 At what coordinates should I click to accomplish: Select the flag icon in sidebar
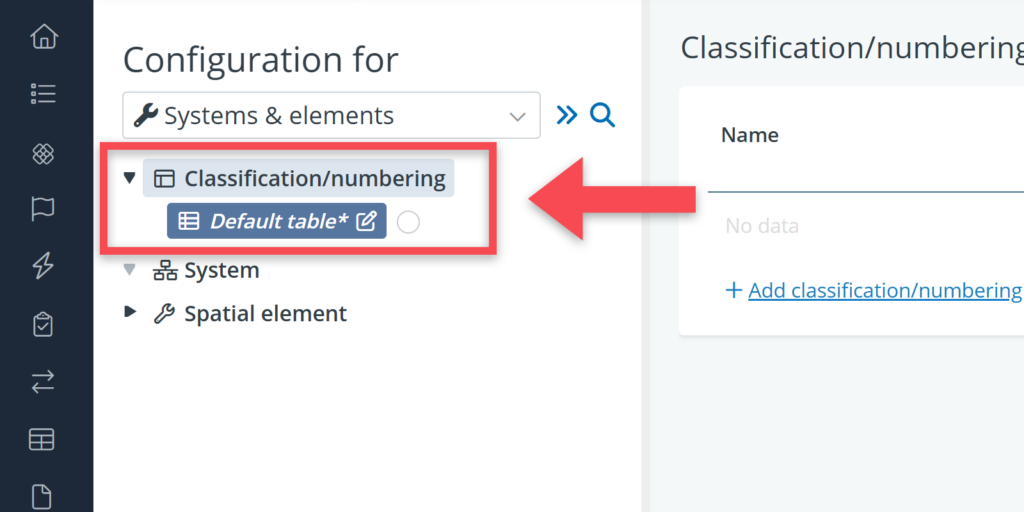click(x=44, y=209)
